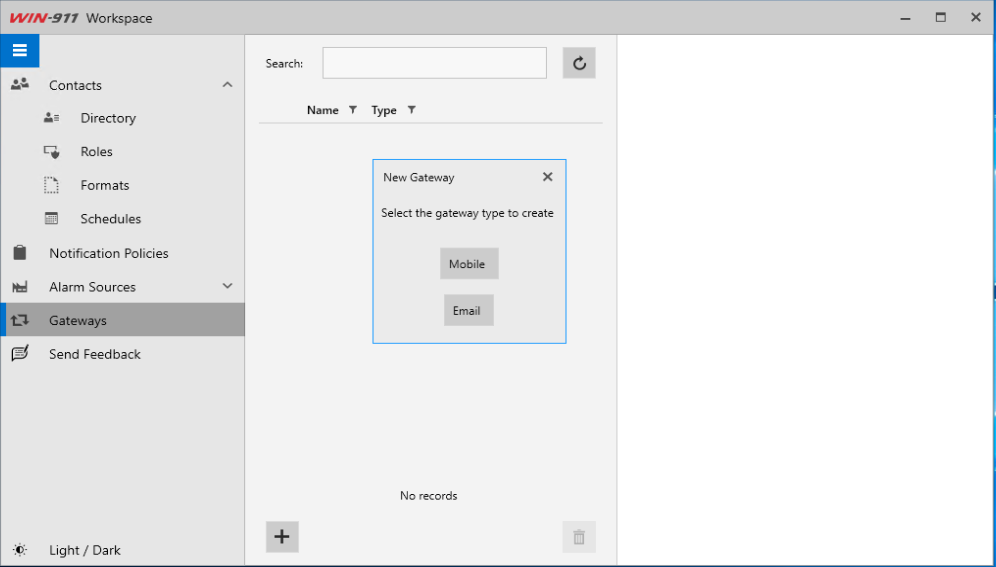Select Alarm Sources in the sidebar
This screenshot has height=567, width=996.
click(x=92, y=287)
